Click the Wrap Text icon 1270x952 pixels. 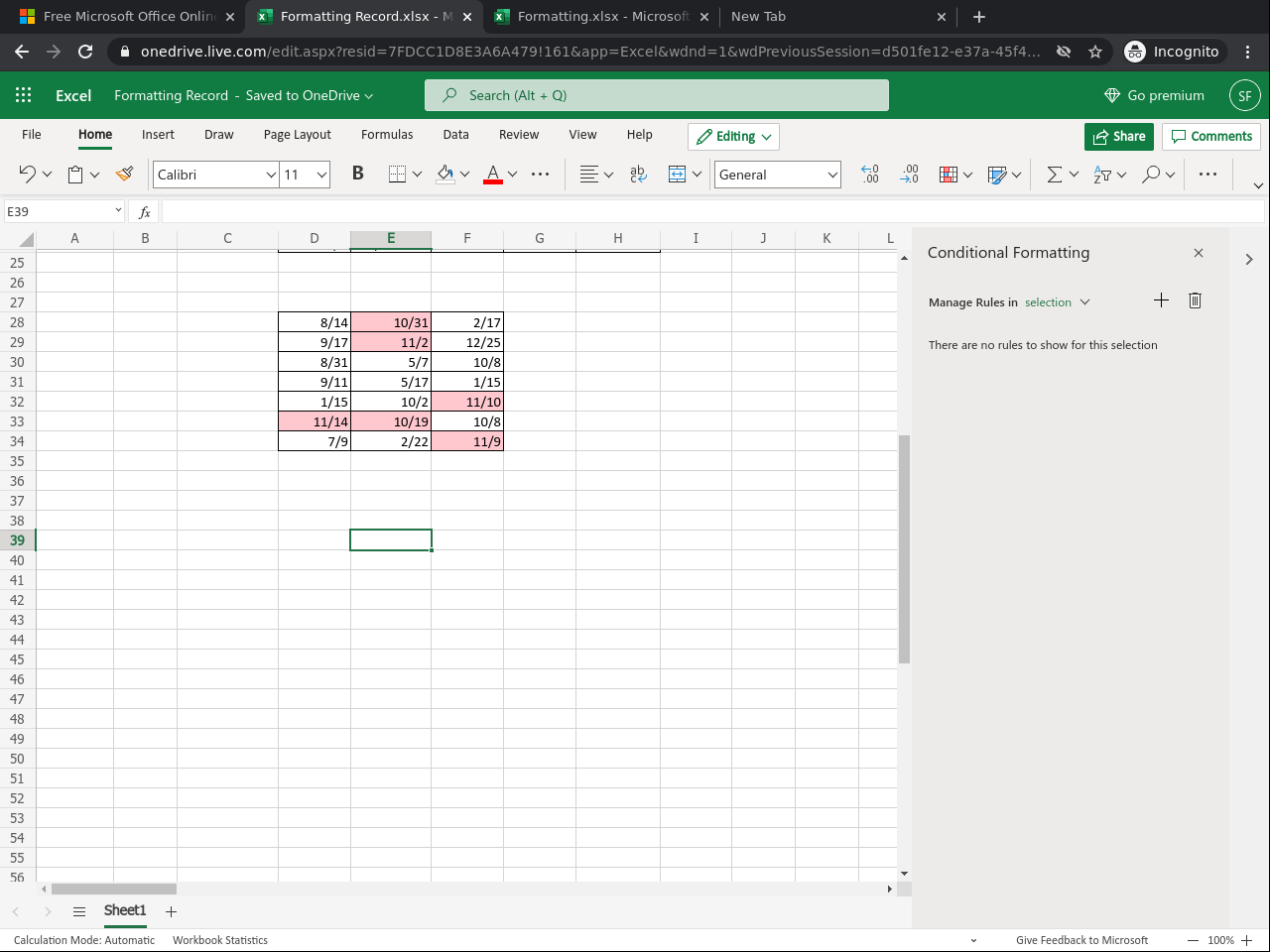[x=637, y=174]
